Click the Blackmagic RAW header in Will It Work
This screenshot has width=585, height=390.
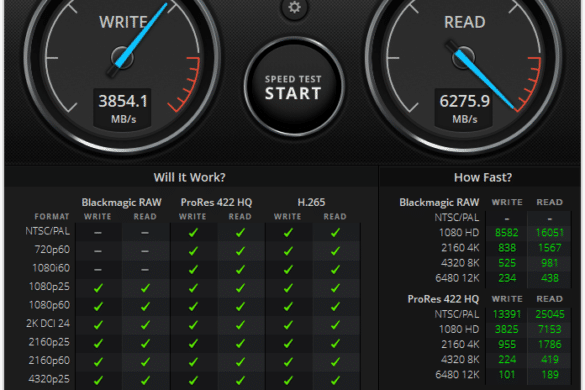click(122, 203)
